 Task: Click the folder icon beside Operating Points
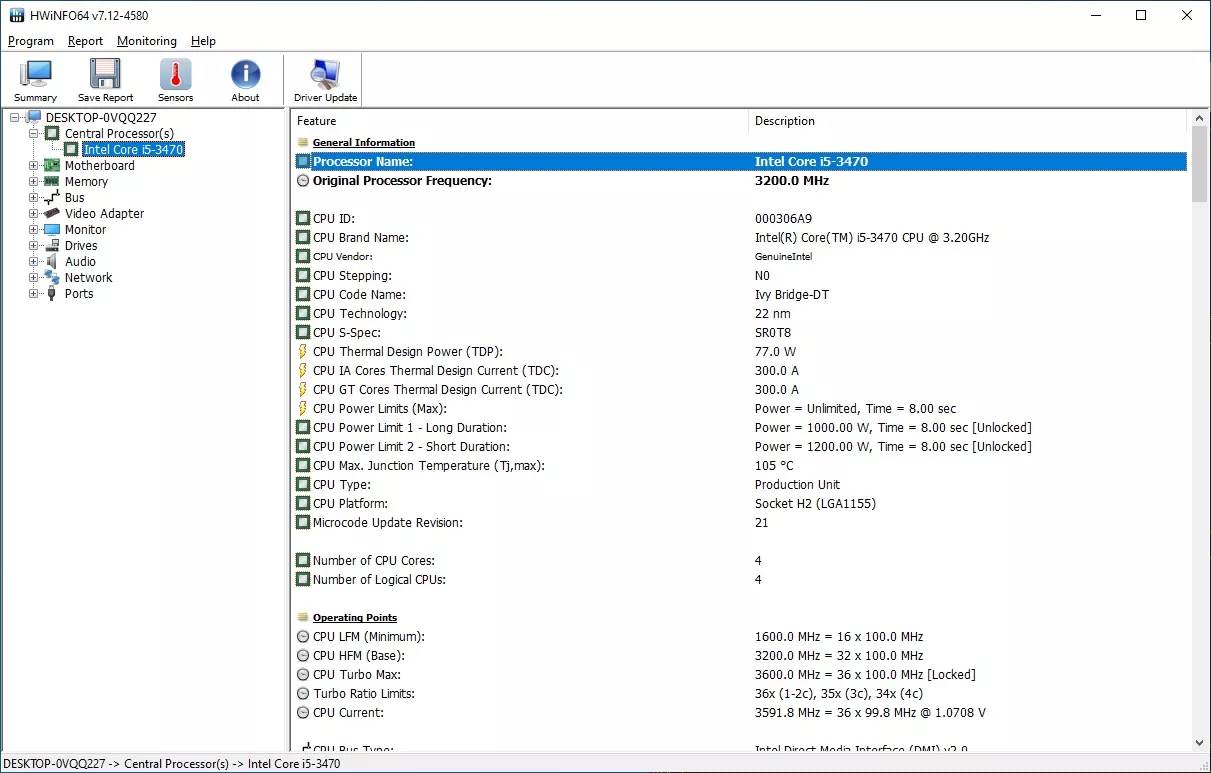(x=303, y=617)
